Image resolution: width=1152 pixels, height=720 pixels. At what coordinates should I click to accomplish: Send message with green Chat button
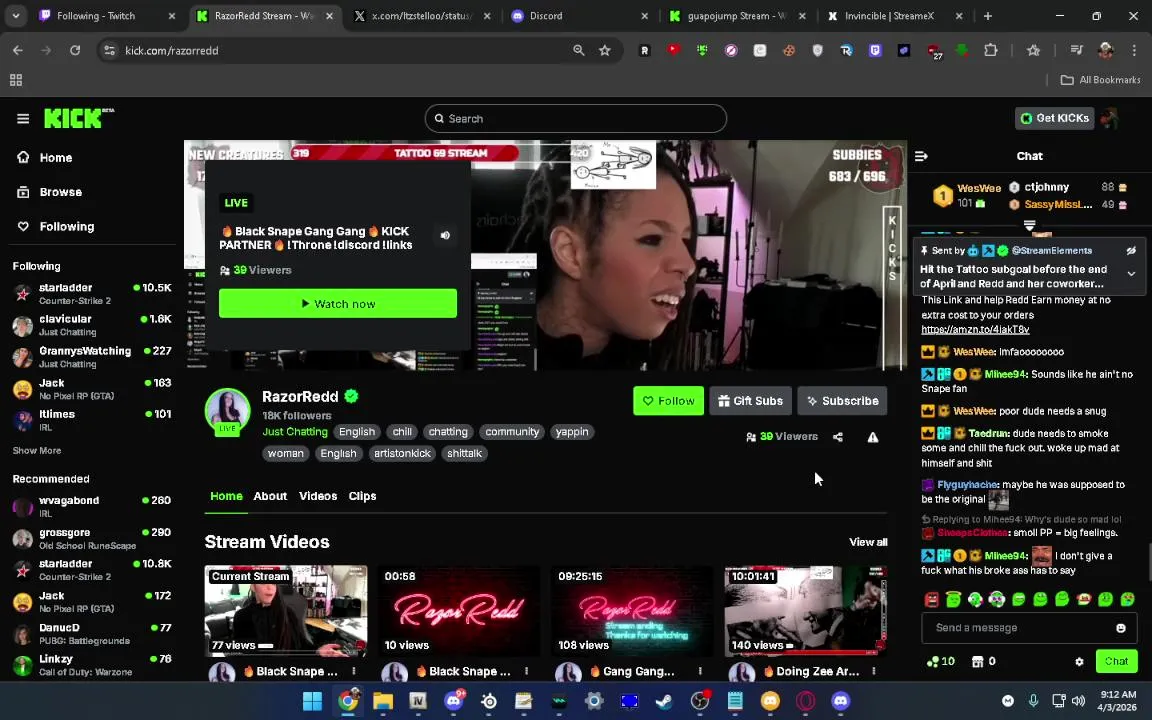tap(1116, 661)
